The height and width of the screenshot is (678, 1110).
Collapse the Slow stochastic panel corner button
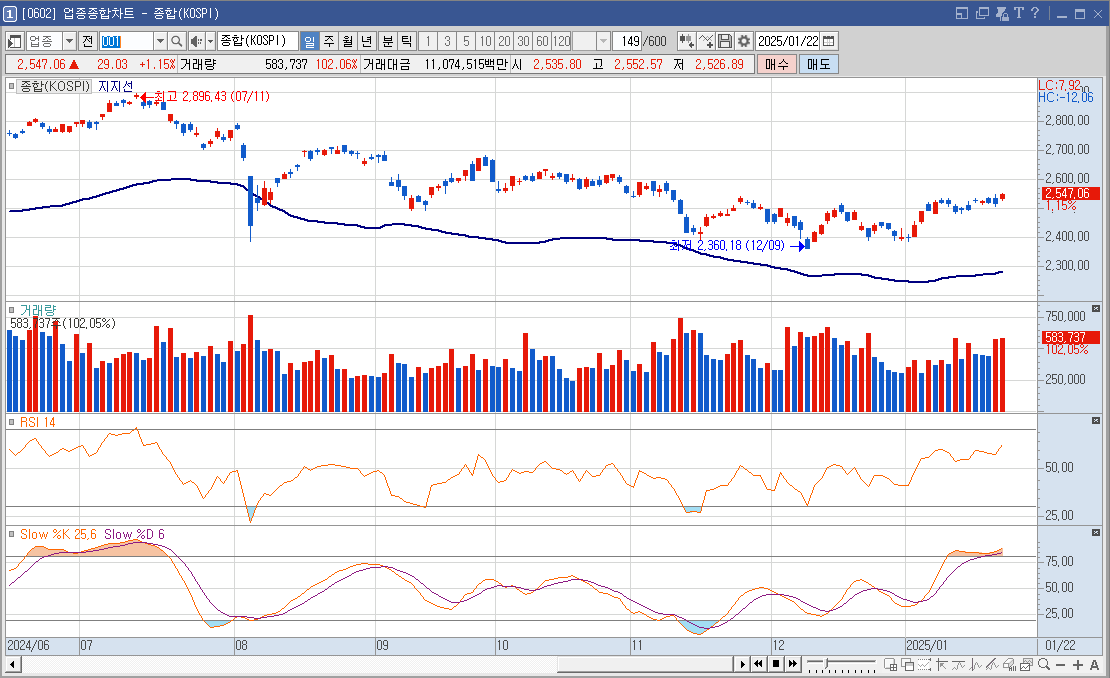point(1096,532)
